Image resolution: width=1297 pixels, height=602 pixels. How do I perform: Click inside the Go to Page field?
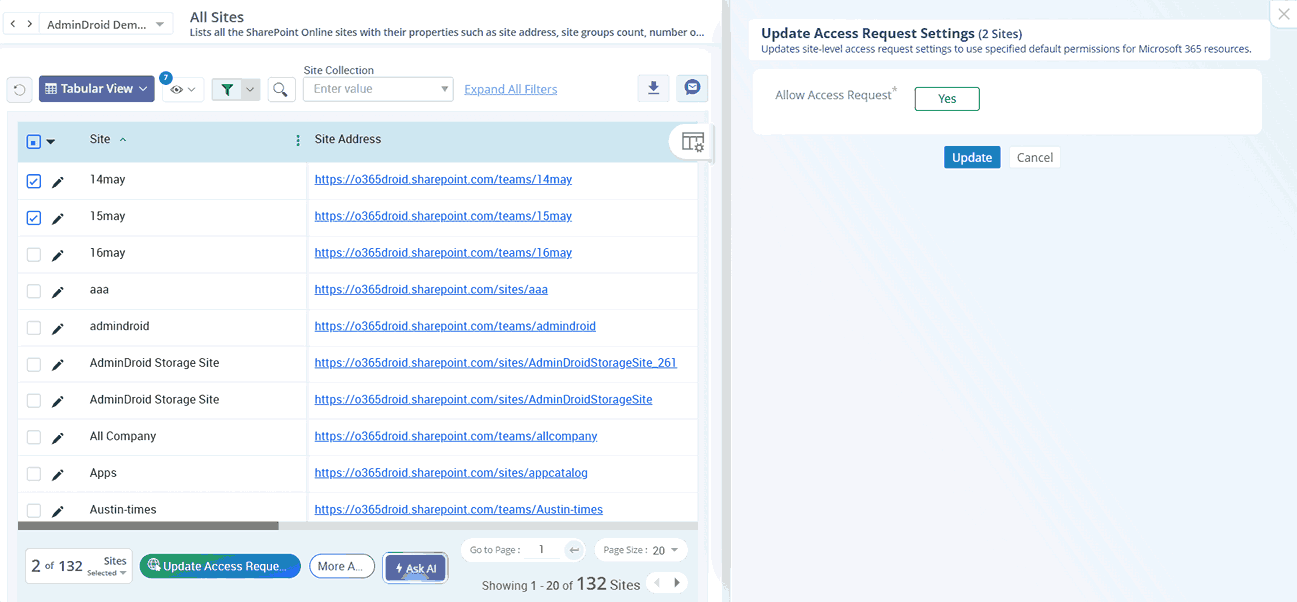(540, 549)
